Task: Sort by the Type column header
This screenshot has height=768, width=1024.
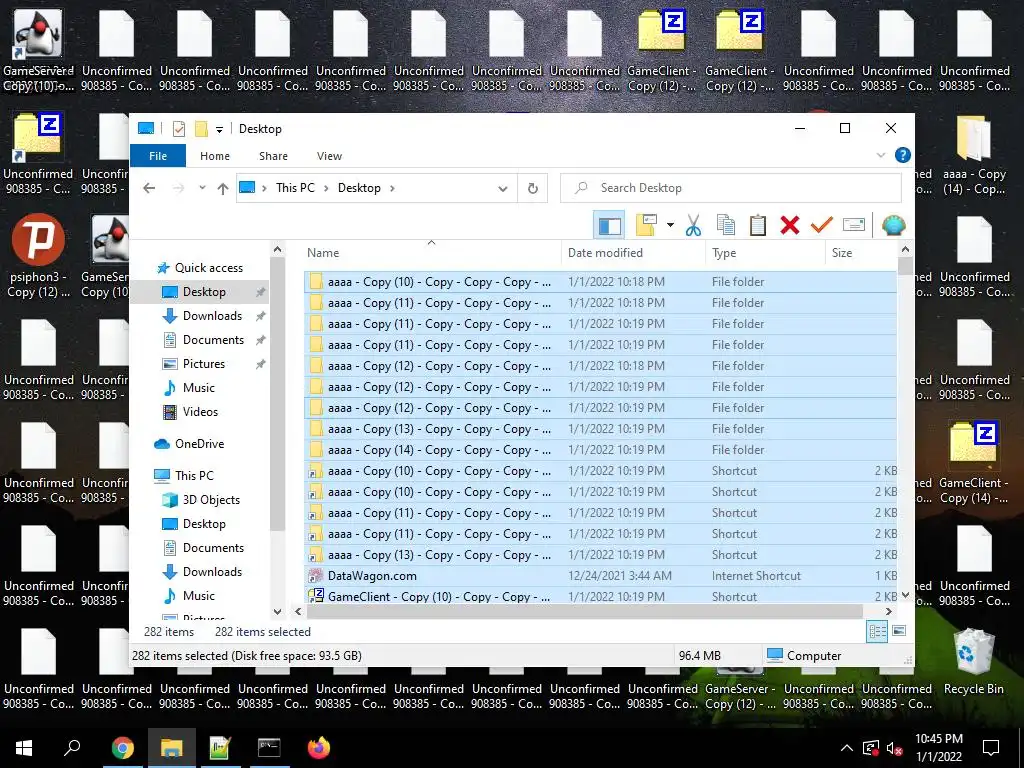Action: point(765,253)
